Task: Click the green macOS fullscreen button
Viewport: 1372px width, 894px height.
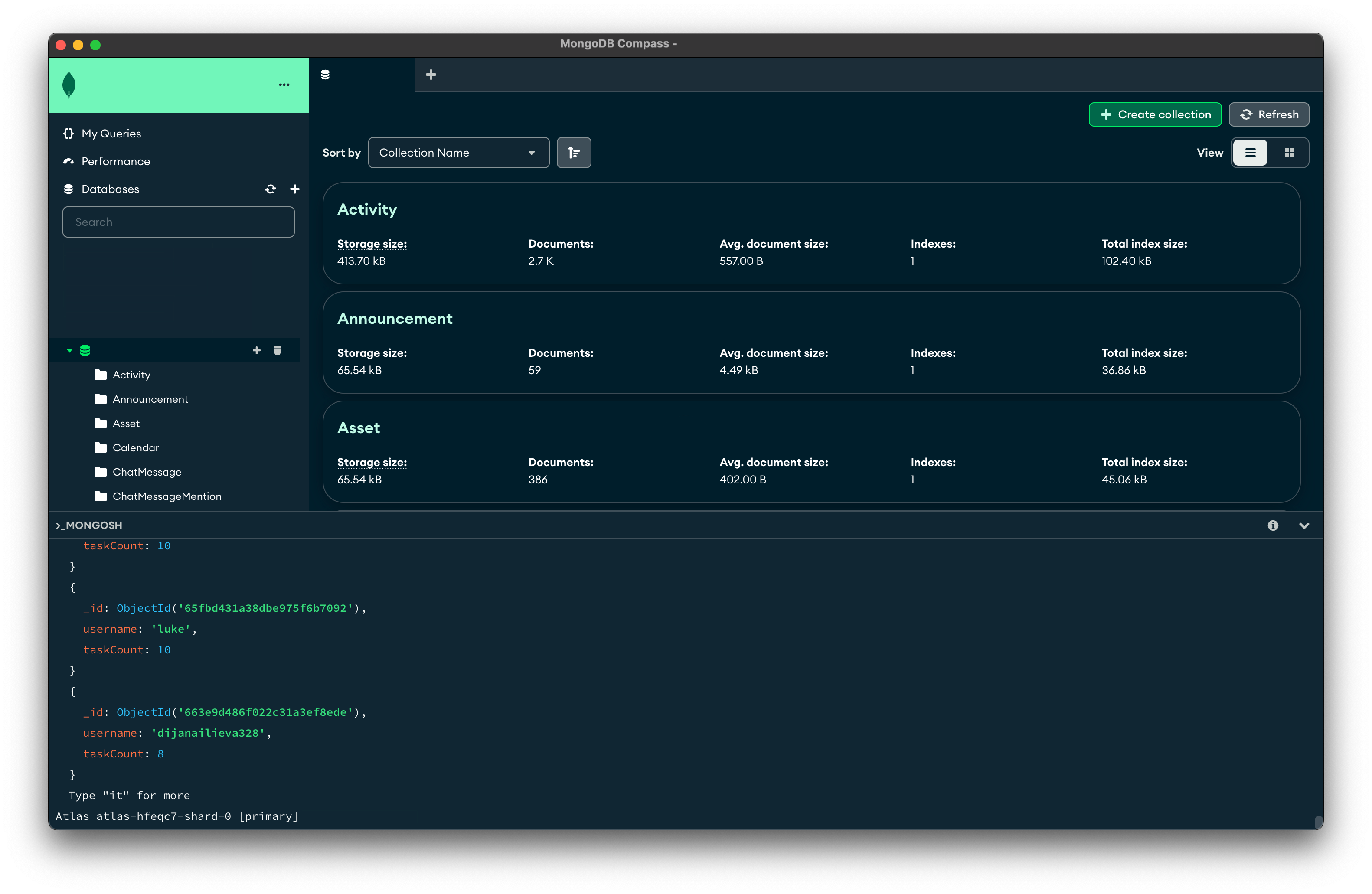Action: tap(96, 44)
